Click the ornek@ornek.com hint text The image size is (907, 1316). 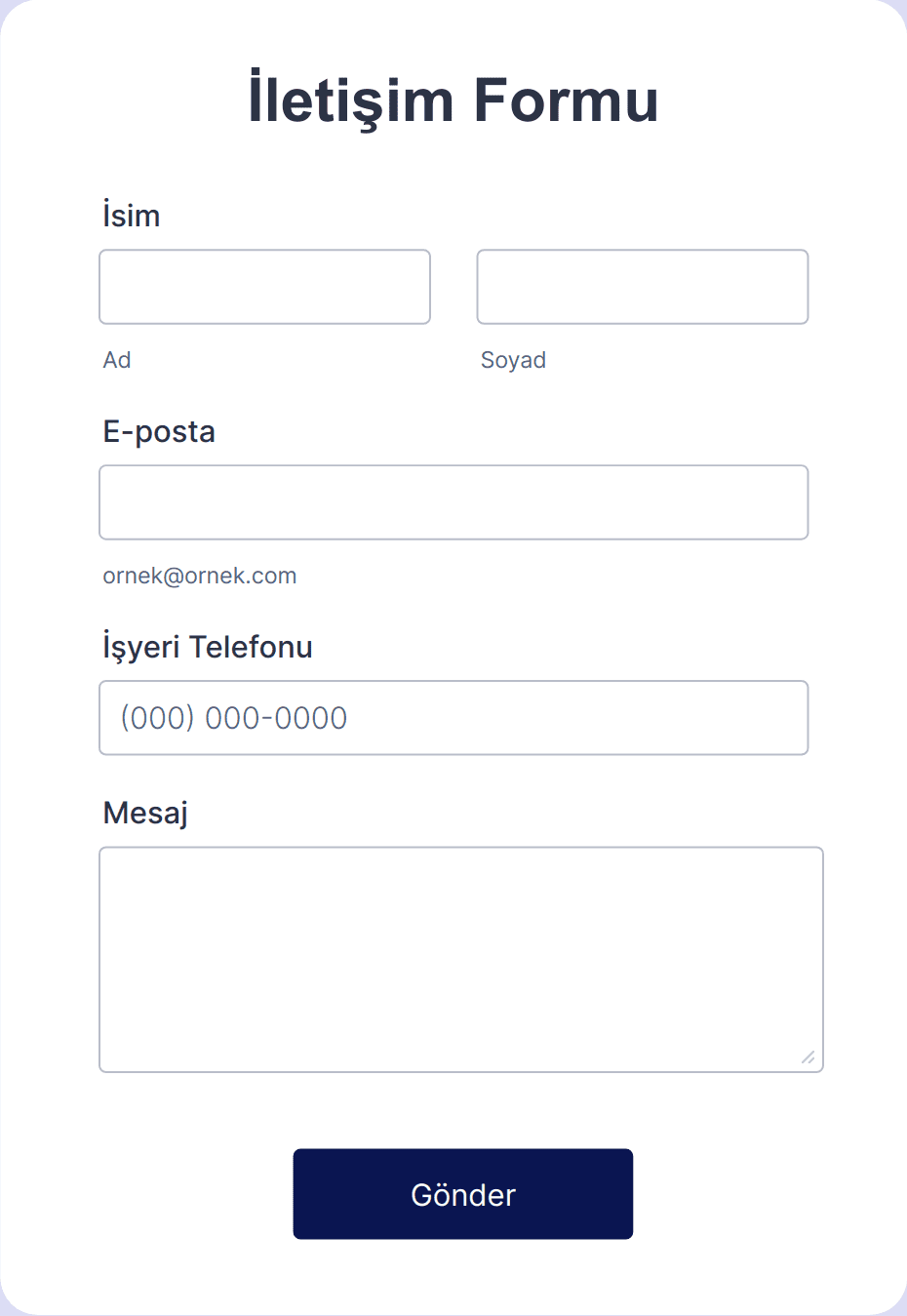click(x=200, y=576)
